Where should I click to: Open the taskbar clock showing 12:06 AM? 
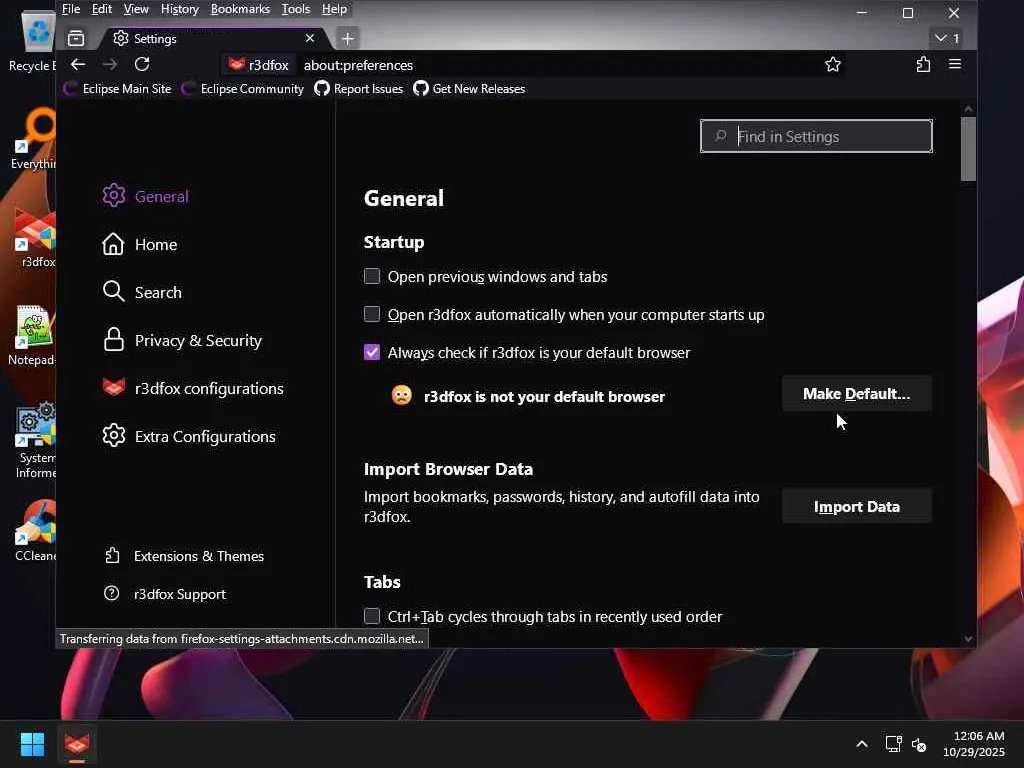pyautogui.click(x=974, y=744)
